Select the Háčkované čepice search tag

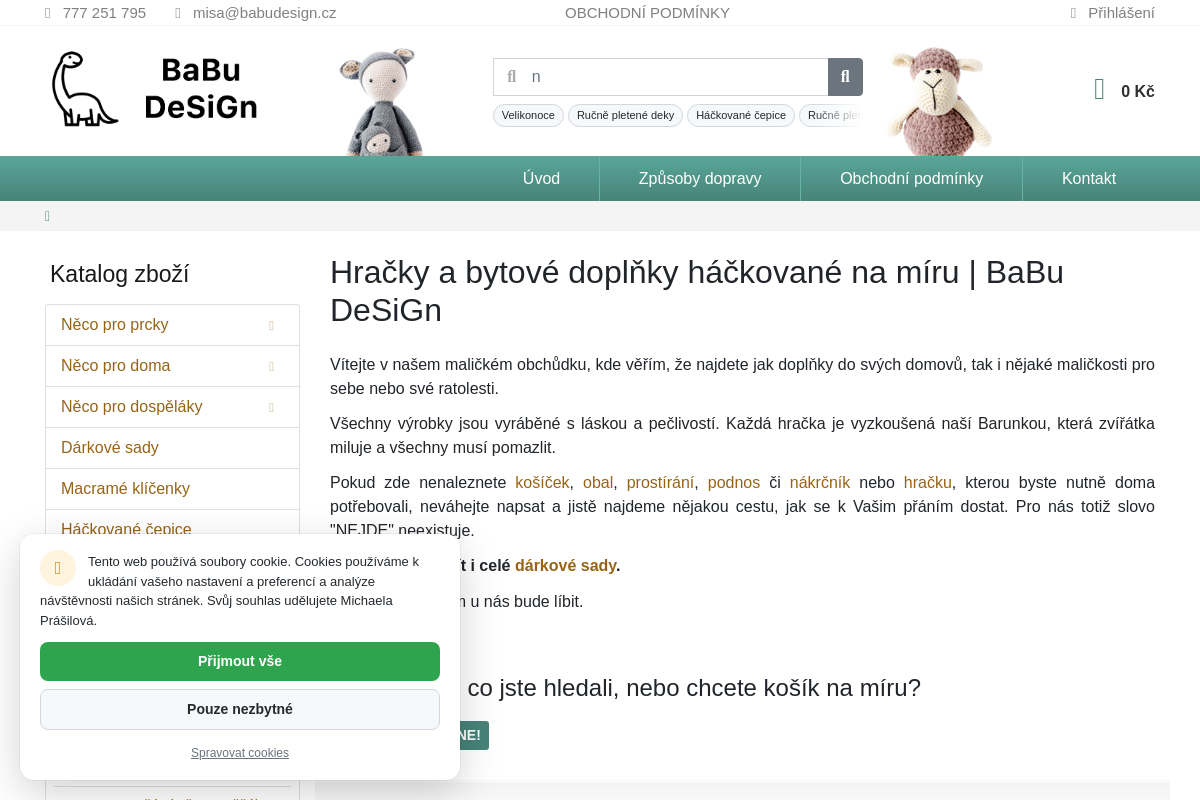741,115
